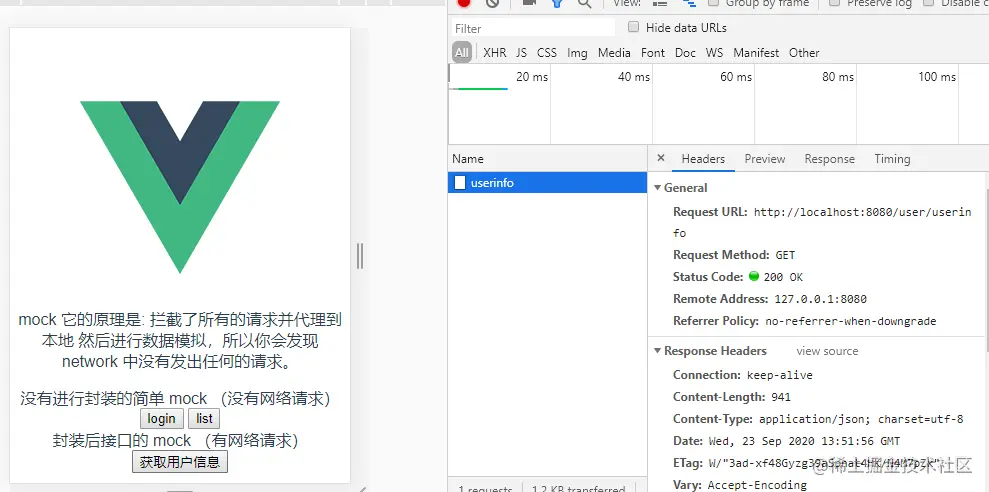Filter requests by Img
This screenshot has width=989, height=492.
click(577, 53)
